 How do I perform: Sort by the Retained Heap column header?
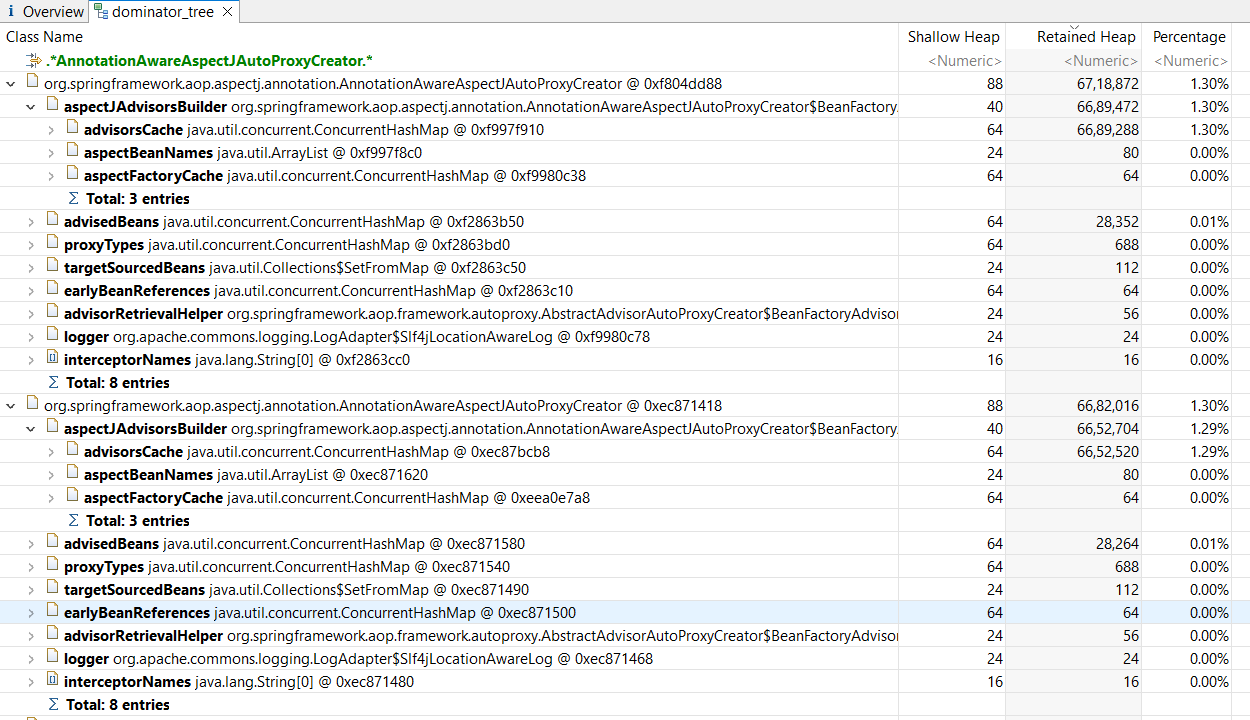point(1086,36)
